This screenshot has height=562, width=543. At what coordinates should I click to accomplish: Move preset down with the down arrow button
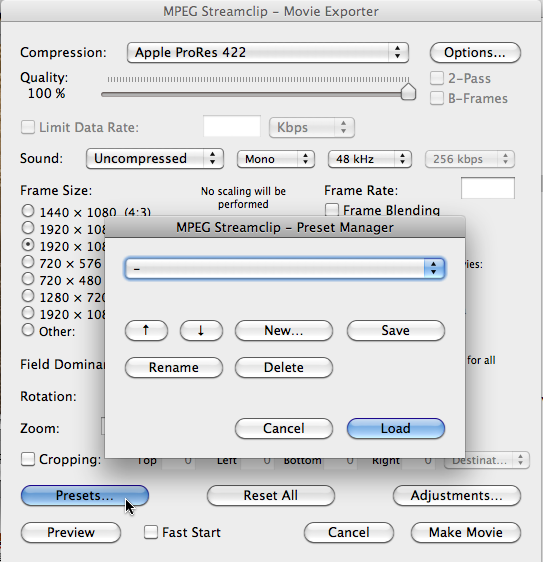click(201, 330)
